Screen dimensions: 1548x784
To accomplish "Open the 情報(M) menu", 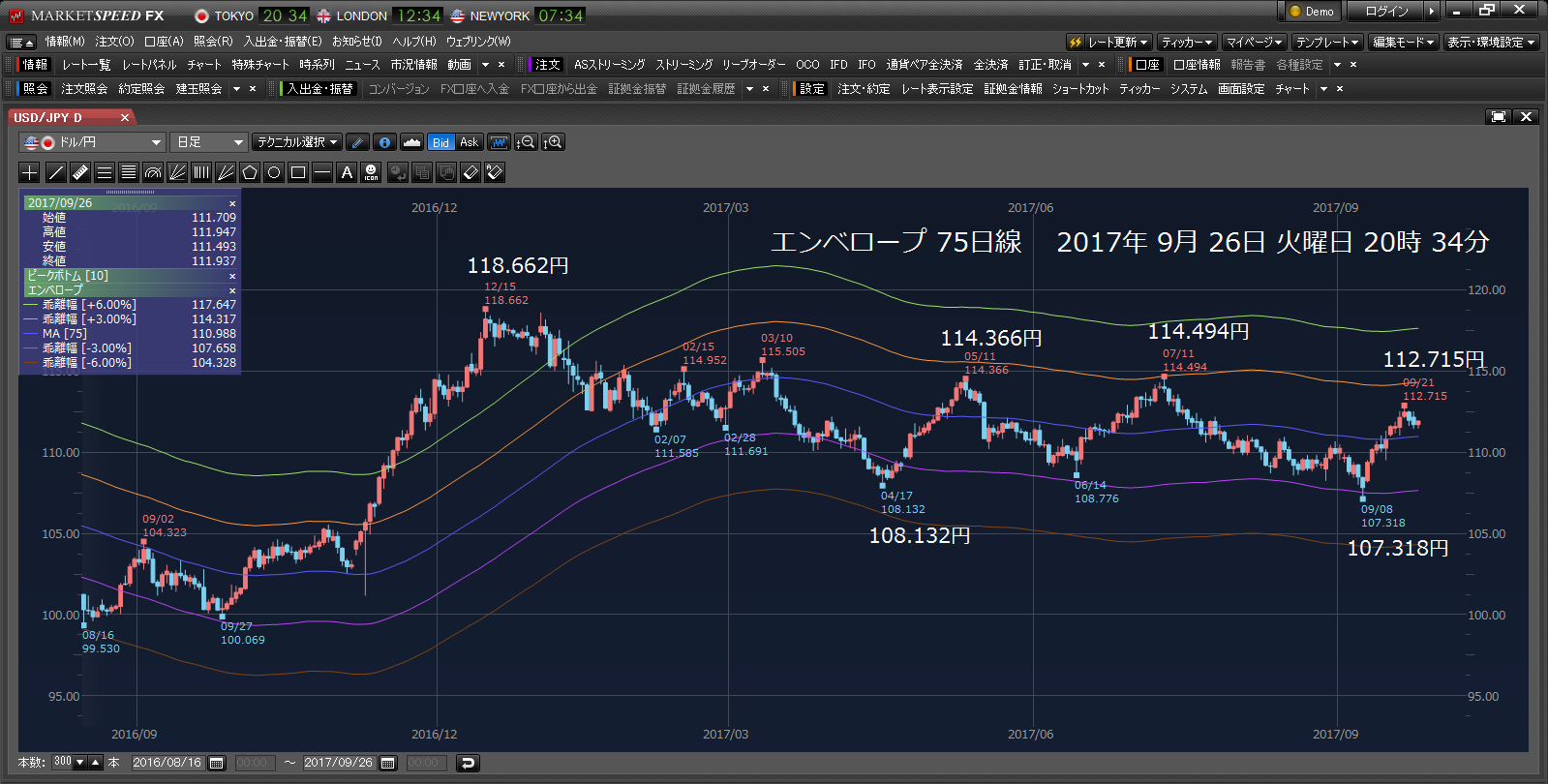I will coord(65,42).
